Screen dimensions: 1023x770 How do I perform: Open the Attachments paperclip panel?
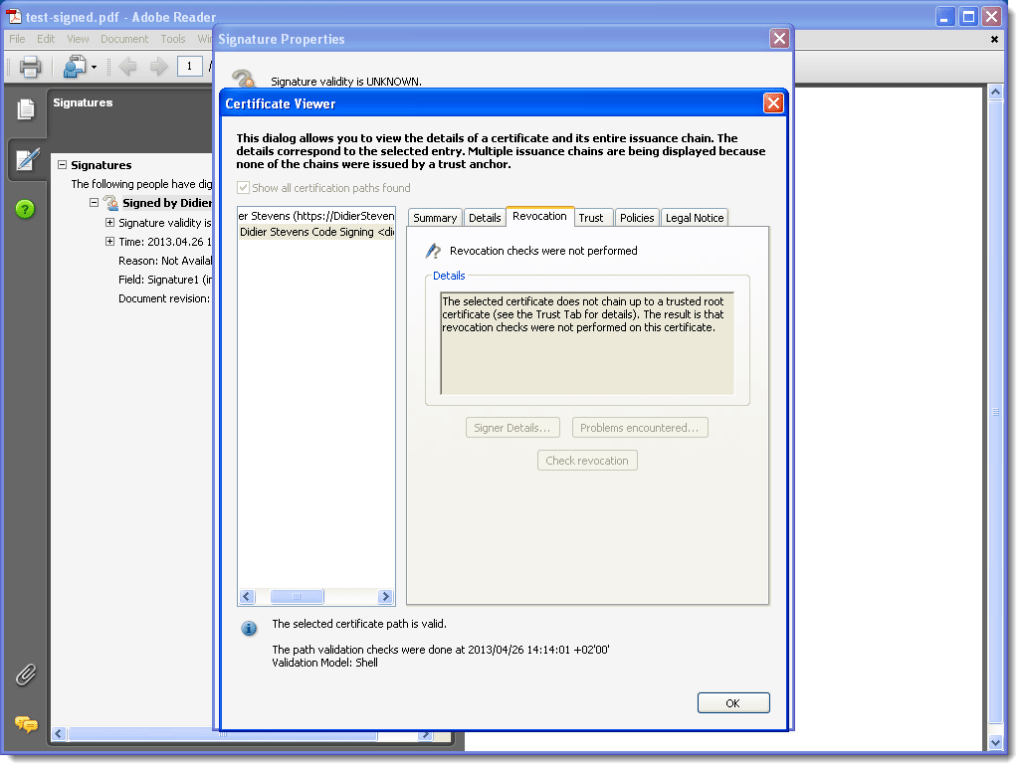[x=26, y=675]
